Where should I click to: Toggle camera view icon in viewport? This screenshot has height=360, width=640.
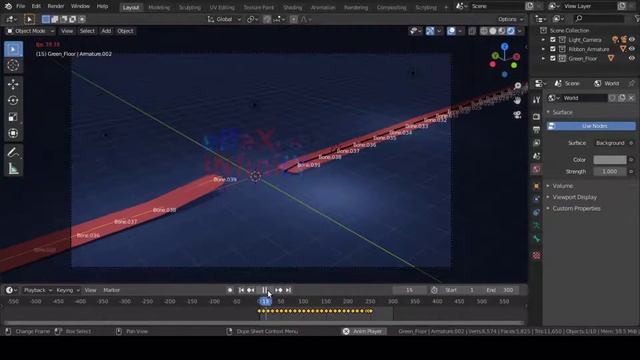pyautogui.click(x=518, y=115)
